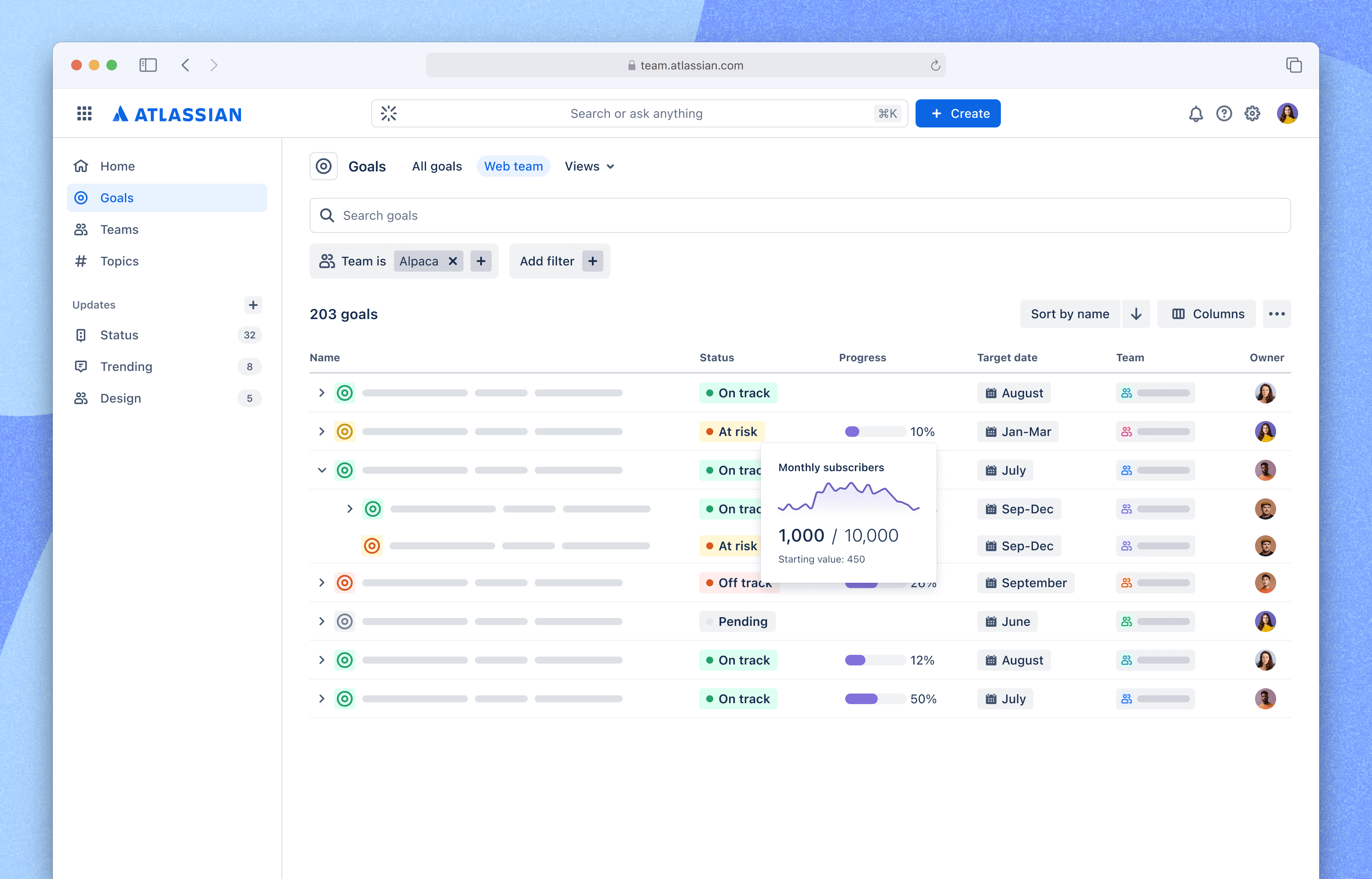The height and width of the screenshot is (879, 1372).
Task: Click the 50% progress bar
Action: pyautogui.click(x=875, y=699)
